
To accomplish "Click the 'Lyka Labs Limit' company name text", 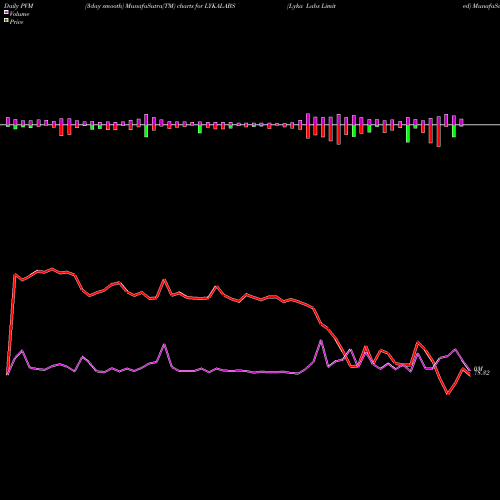I will 312,6.
